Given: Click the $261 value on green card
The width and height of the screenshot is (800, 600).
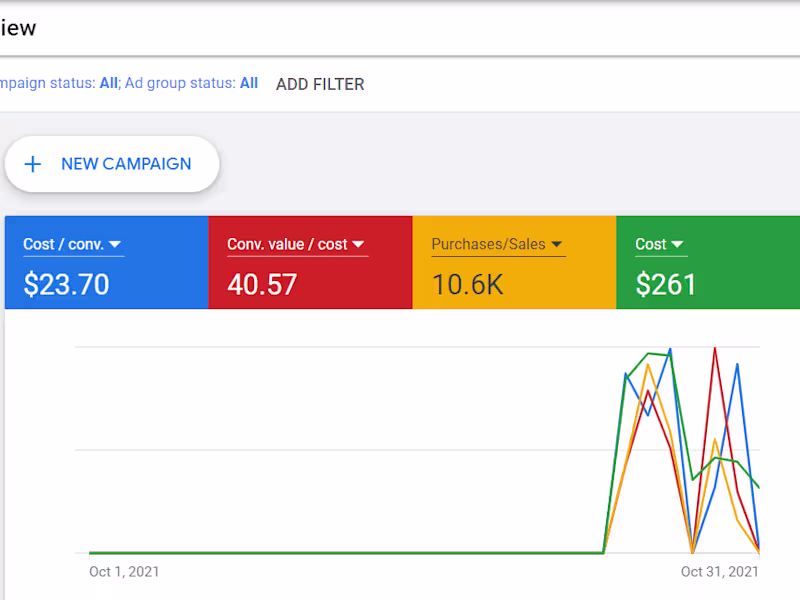Looking at the screenshot, I should click(666, 285).
